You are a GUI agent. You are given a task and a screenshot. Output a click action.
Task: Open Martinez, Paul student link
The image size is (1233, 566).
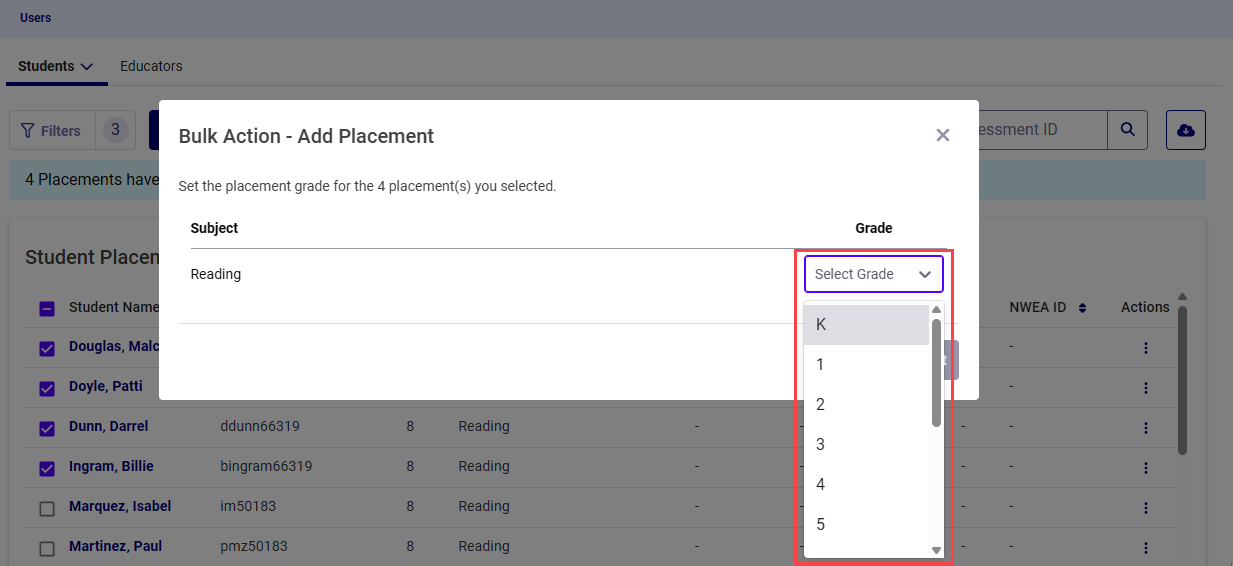(115, 546)
